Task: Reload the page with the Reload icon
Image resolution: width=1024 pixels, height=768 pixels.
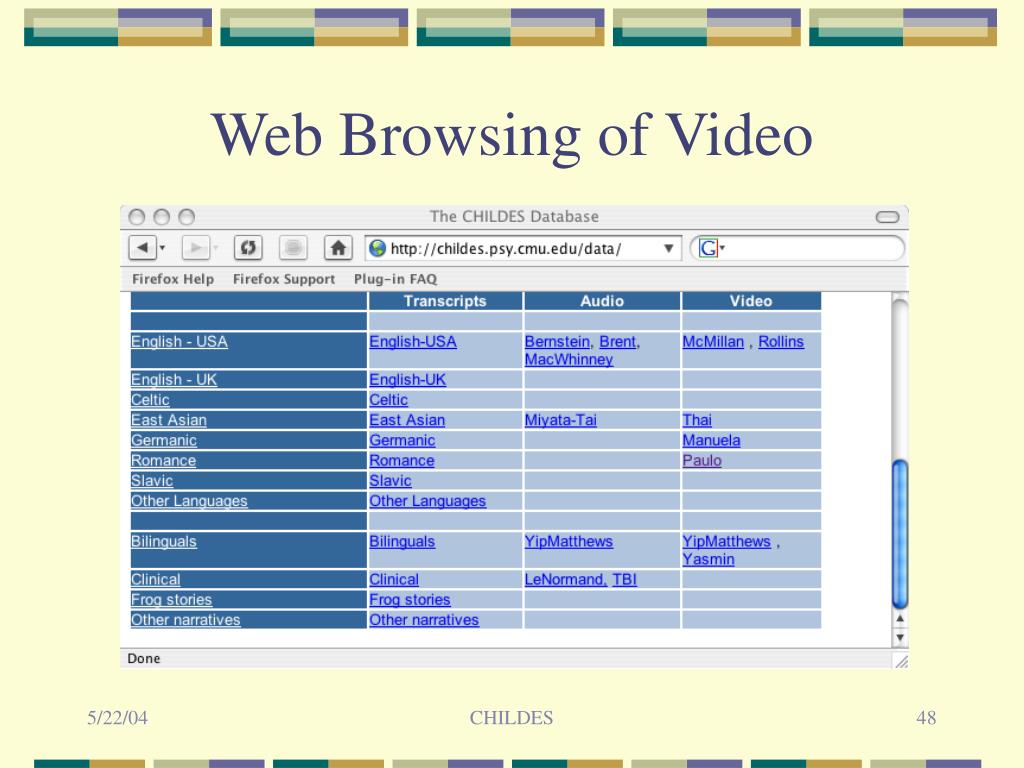Action: (248, 248)
